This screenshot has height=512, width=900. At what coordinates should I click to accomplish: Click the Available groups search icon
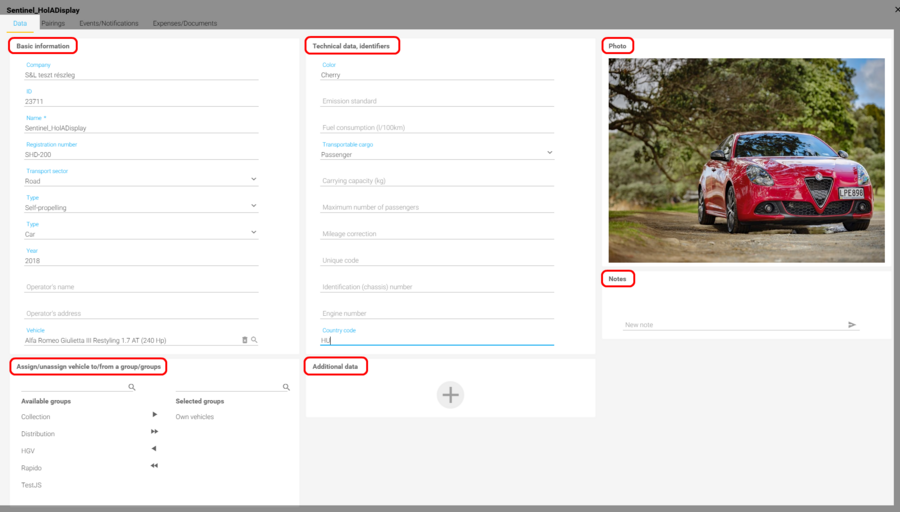132,387
